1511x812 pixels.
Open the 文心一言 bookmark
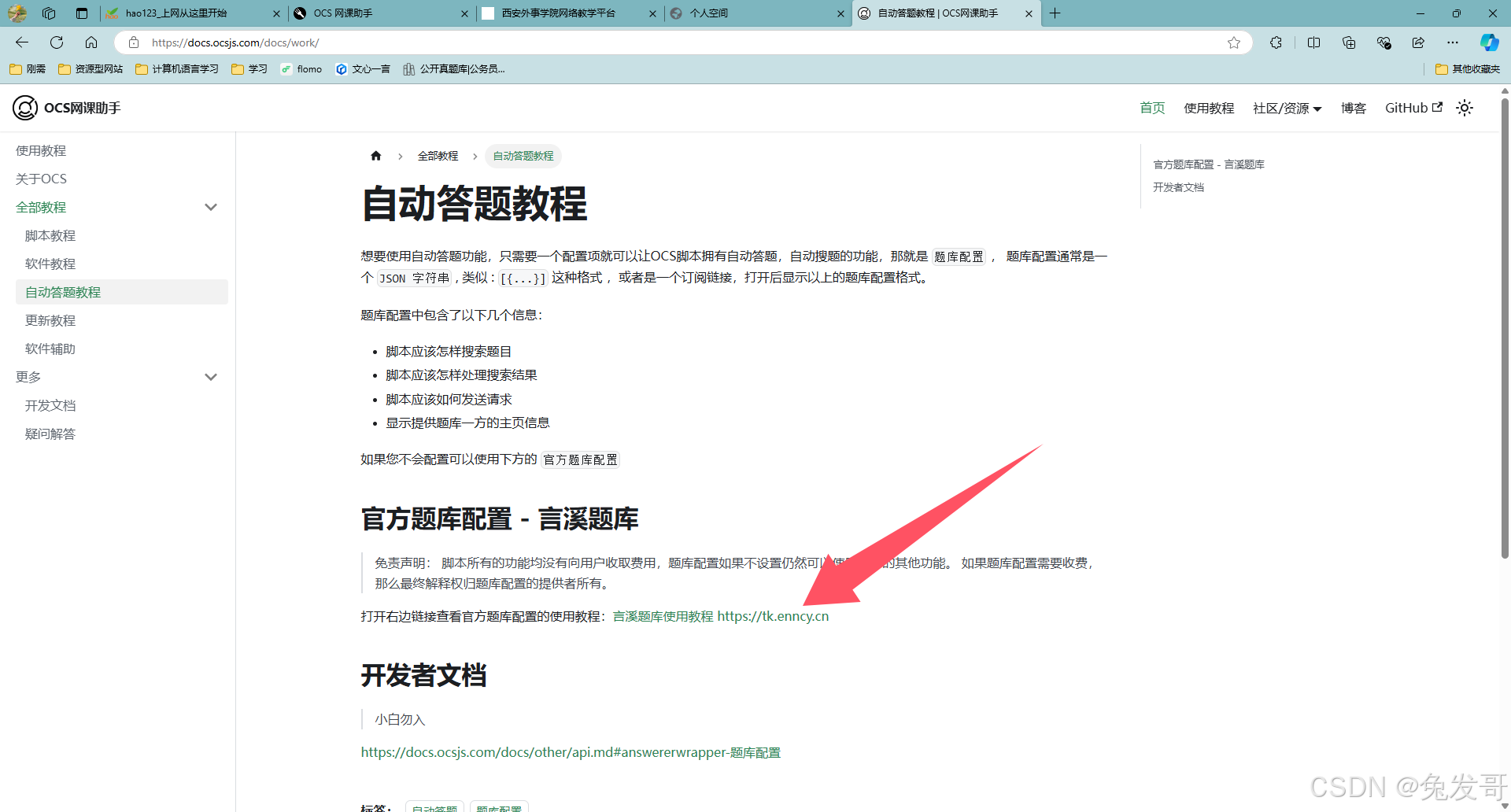click(x=363, y=69)
